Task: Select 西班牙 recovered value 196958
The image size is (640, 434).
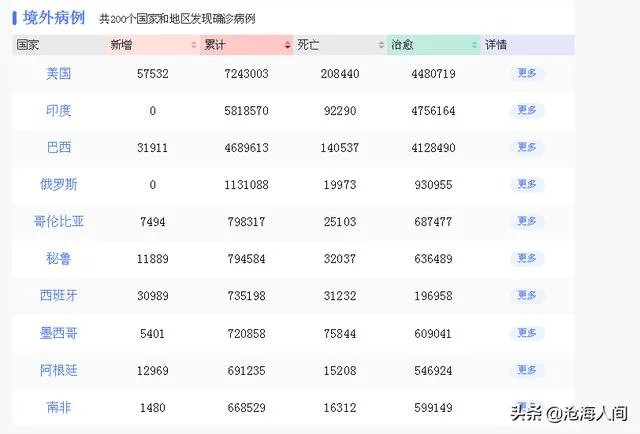Action: (x=433, y=296)
